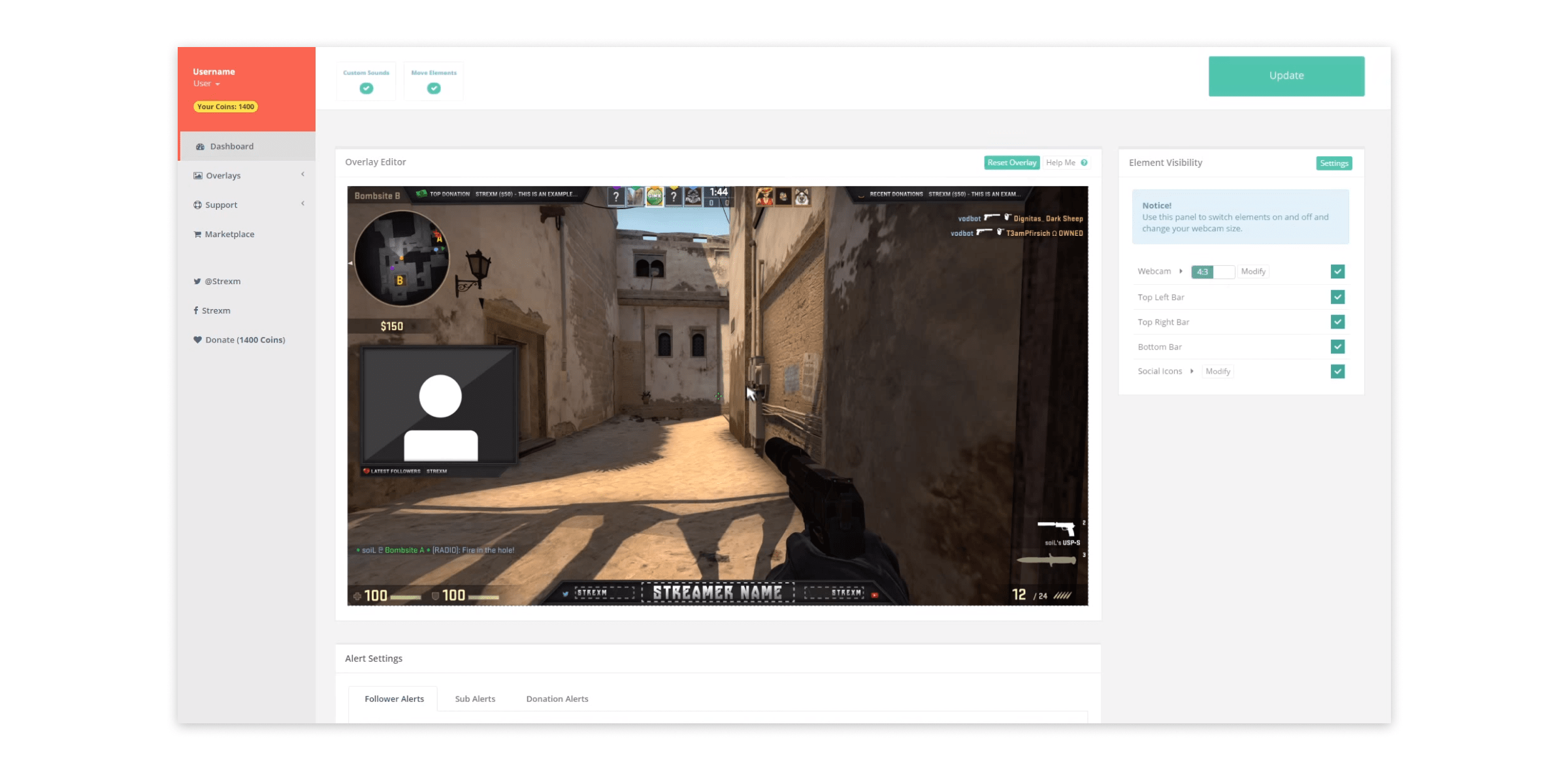Uncheck the Top Right Bar checkbox
Viewport: 1568px width, 771px height.
pos(1337,322)
